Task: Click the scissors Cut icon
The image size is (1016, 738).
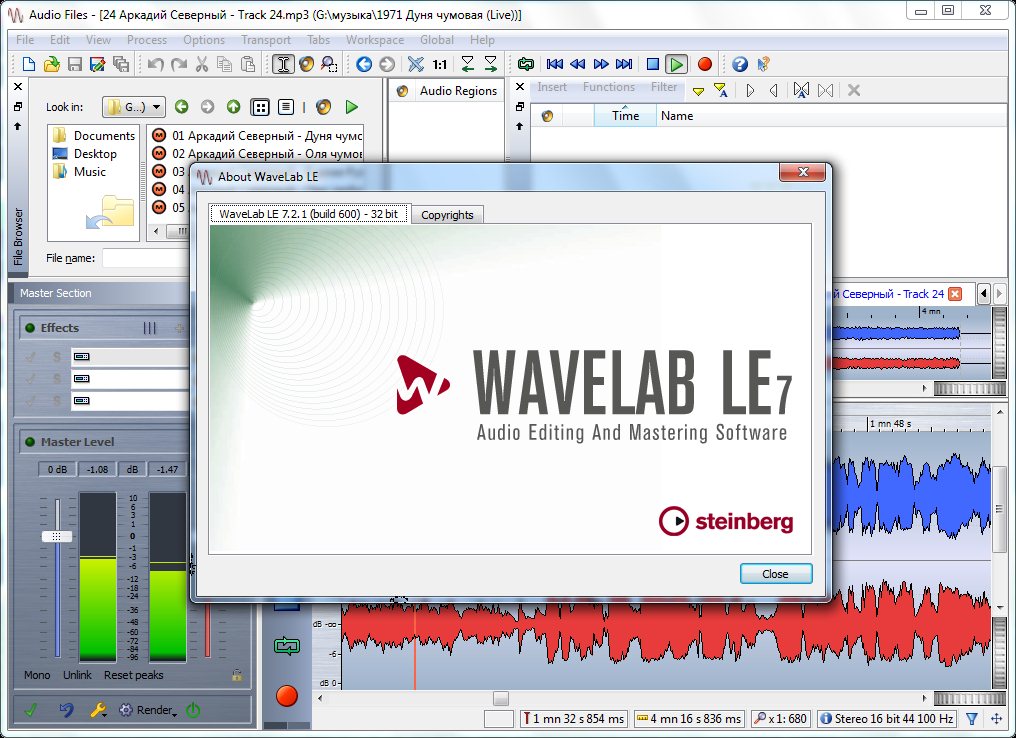Action: pos(202,64)
